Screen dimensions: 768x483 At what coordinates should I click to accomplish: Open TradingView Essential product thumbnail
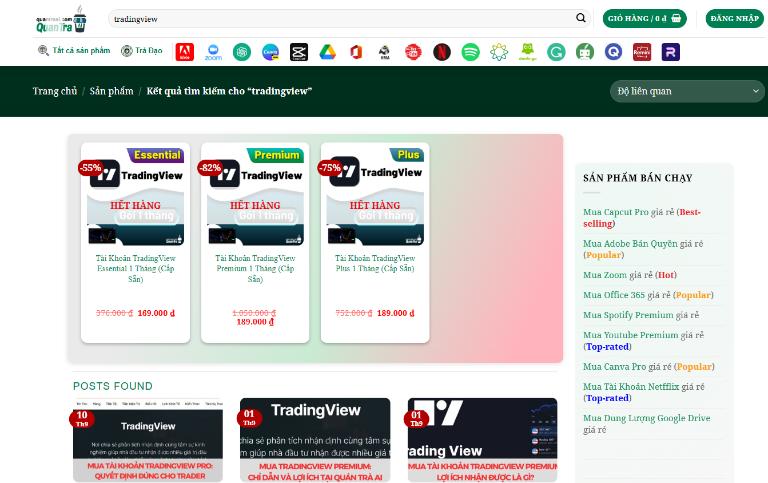click(135, 196)
